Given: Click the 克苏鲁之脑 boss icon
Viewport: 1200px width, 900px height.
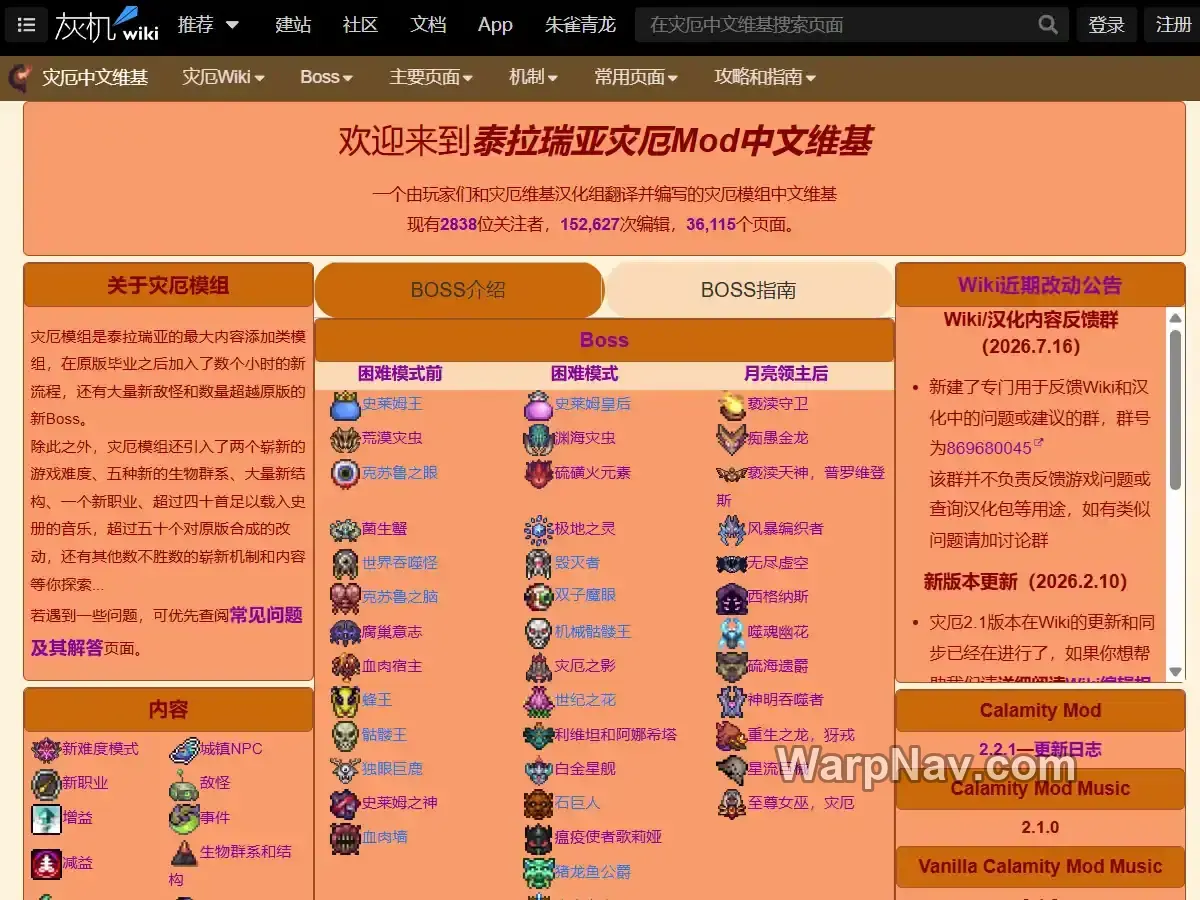Looking at the screenshot, I should click(x=345, y=597).
